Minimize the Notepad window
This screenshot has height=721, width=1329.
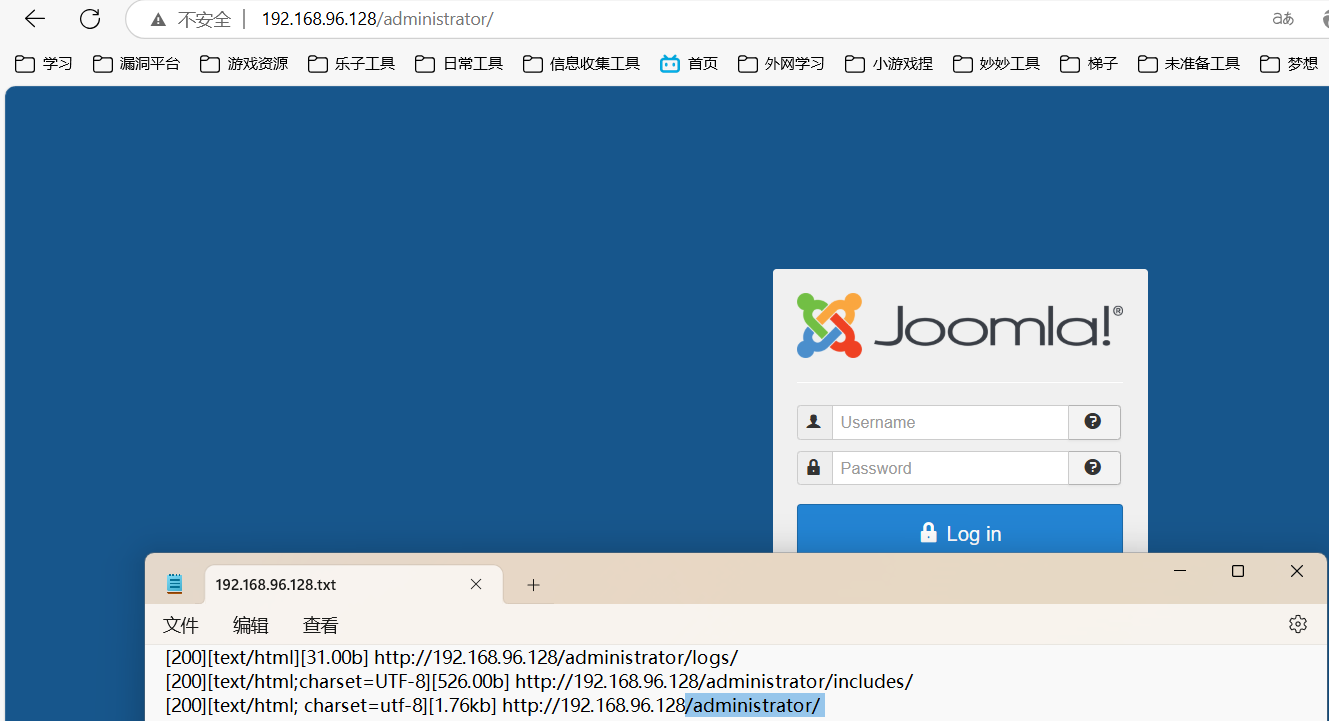pyautogui.click(x=1180, y=571)
